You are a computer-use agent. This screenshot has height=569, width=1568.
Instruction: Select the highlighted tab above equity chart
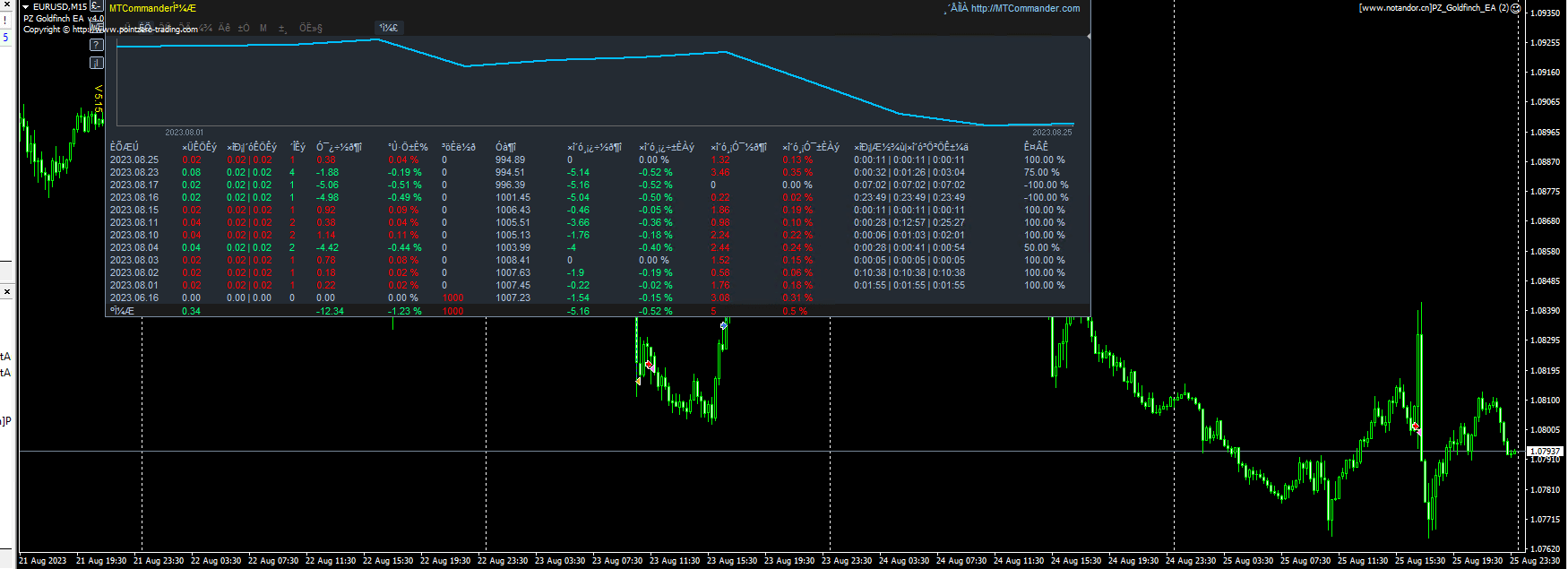[388, 28]
